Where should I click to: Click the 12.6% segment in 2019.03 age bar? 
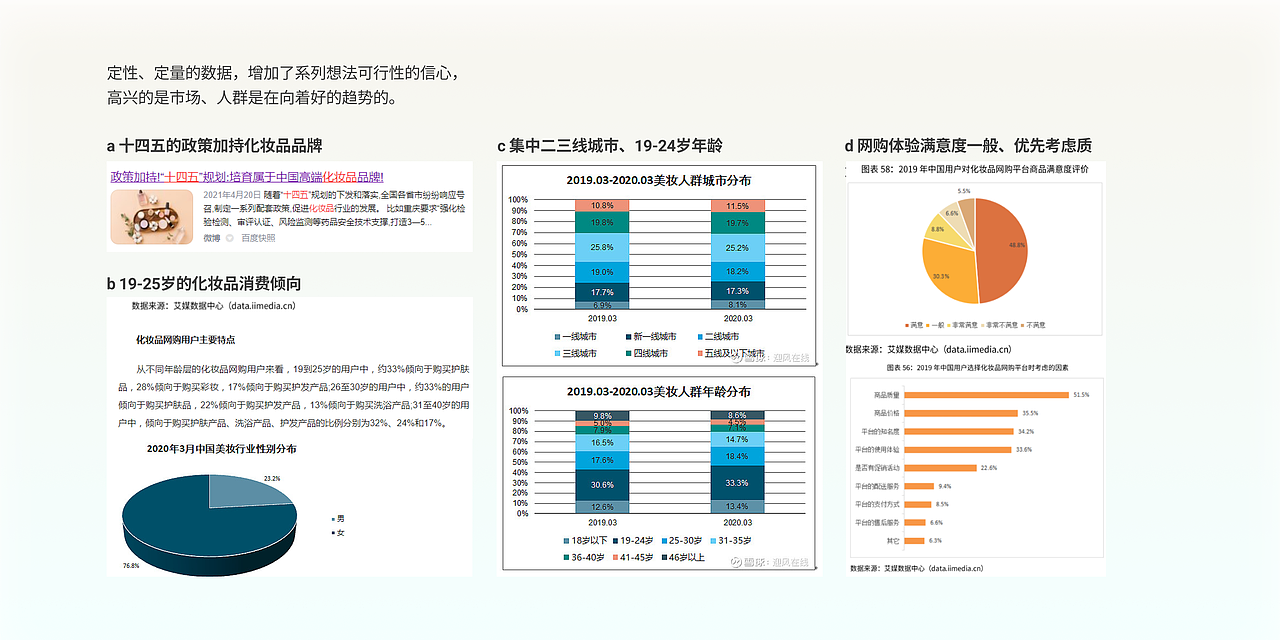tap(602, 507)
